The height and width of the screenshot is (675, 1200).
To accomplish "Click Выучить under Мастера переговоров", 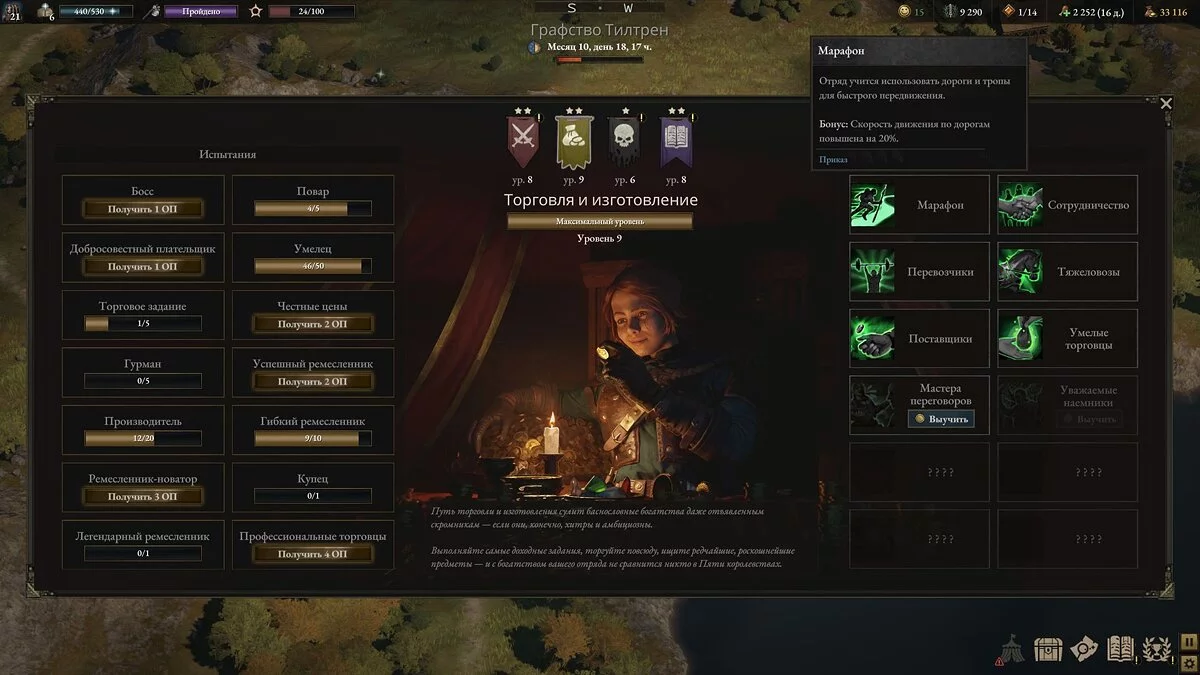I will [941, 419].
